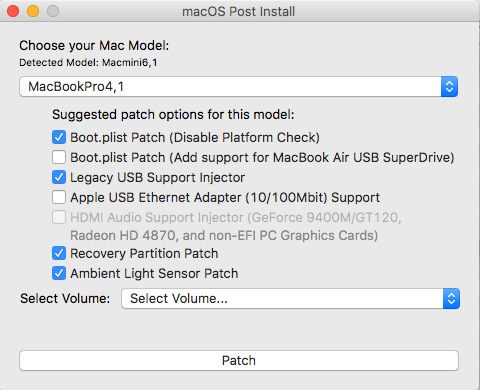Viewport: 480px width, 390px height.
Task: Click the blue arrows of volume selector
Action: point(451,298)
